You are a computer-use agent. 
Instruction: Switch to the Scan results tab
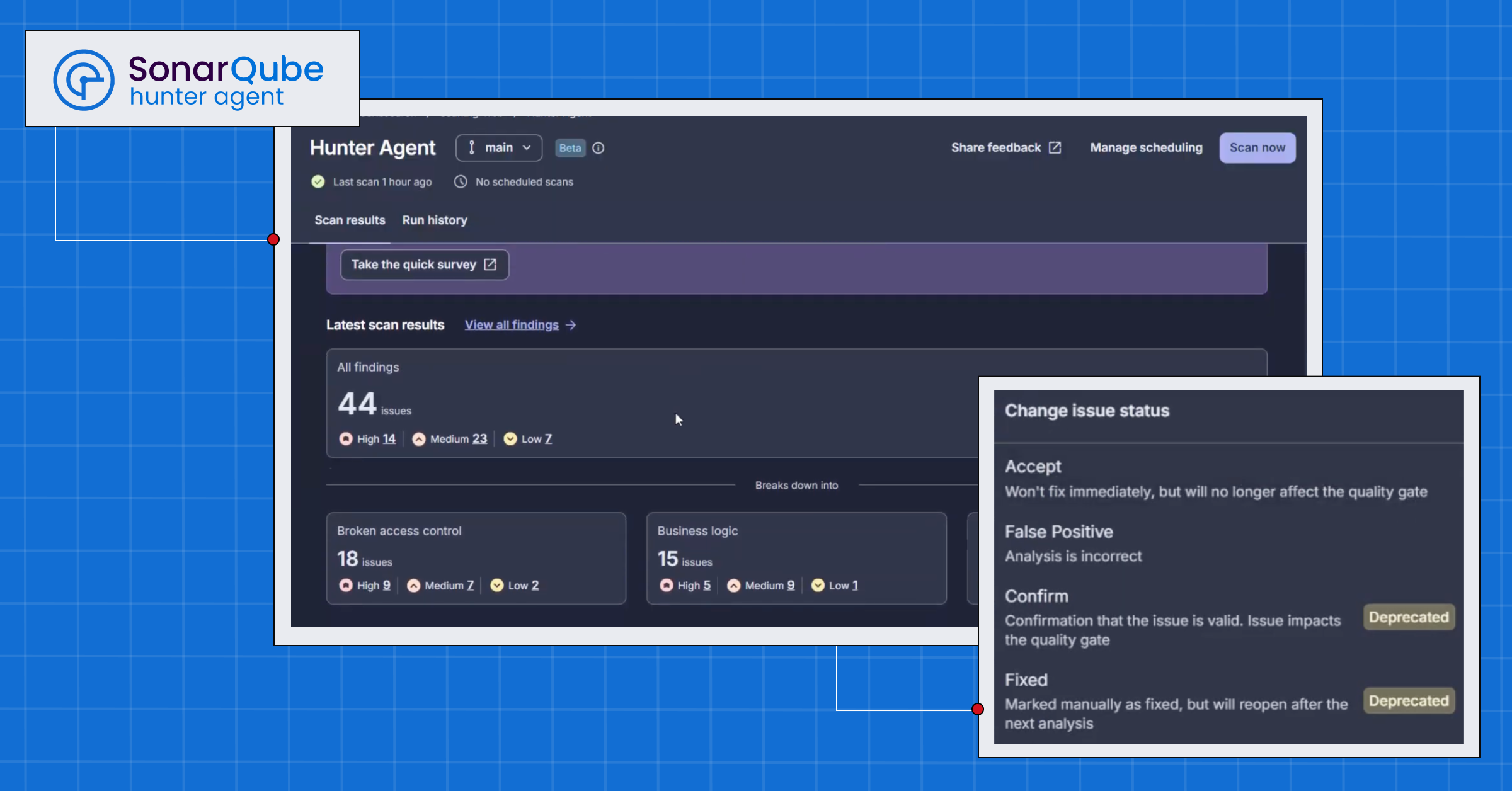[x=350, y=220]
